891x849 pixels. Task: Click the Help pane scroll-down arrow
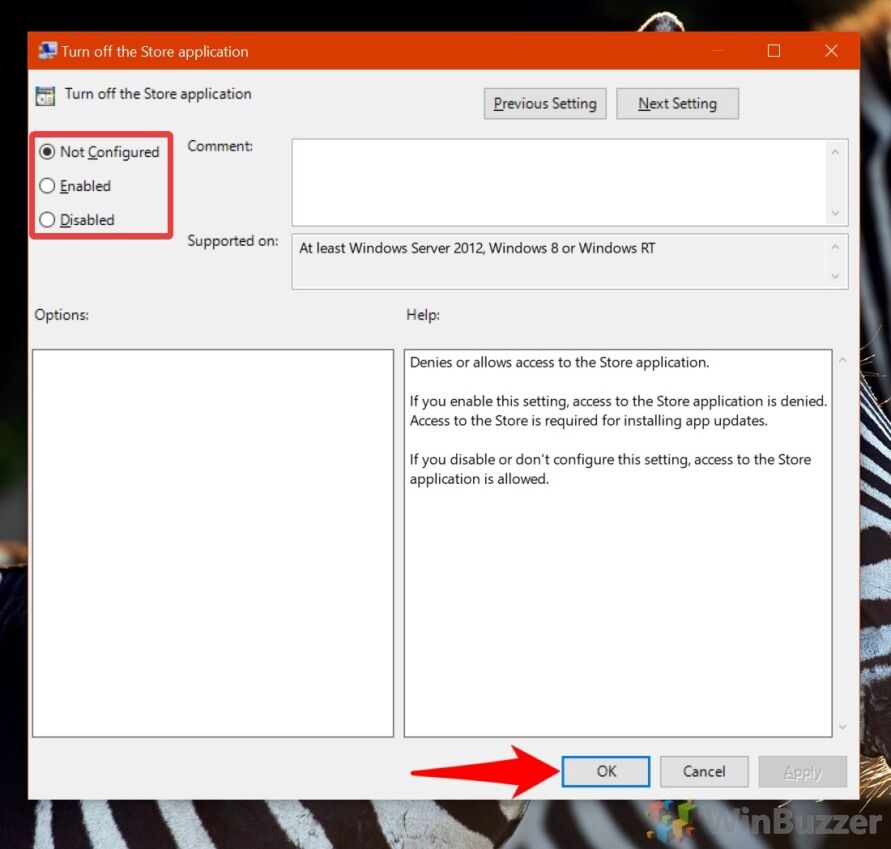(843, 727)
